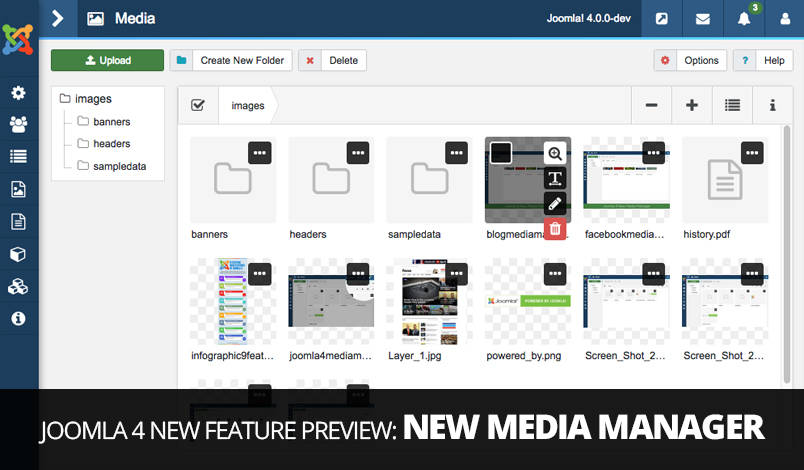Click the media grid vertical scrollbar
The height and width of the screenshot is (470, 804).
[787, 255]
